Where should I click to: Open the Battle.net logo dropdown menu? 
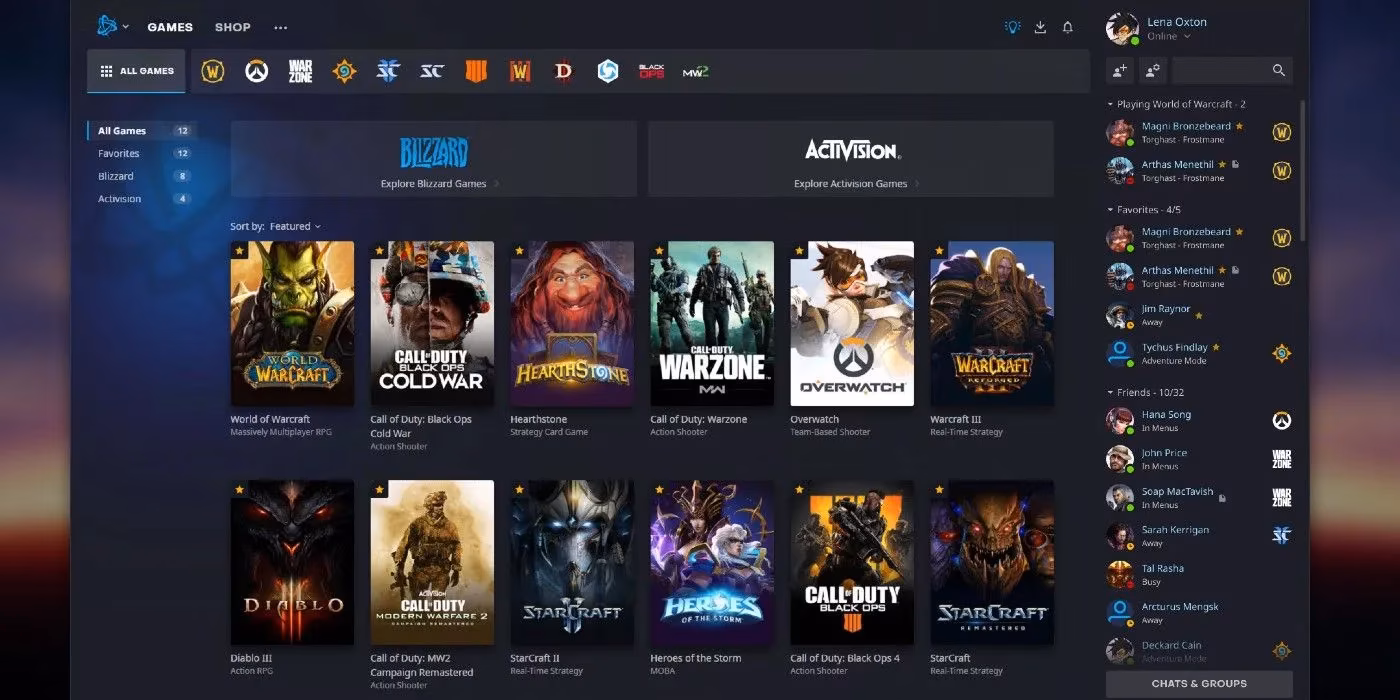point(113,26)
